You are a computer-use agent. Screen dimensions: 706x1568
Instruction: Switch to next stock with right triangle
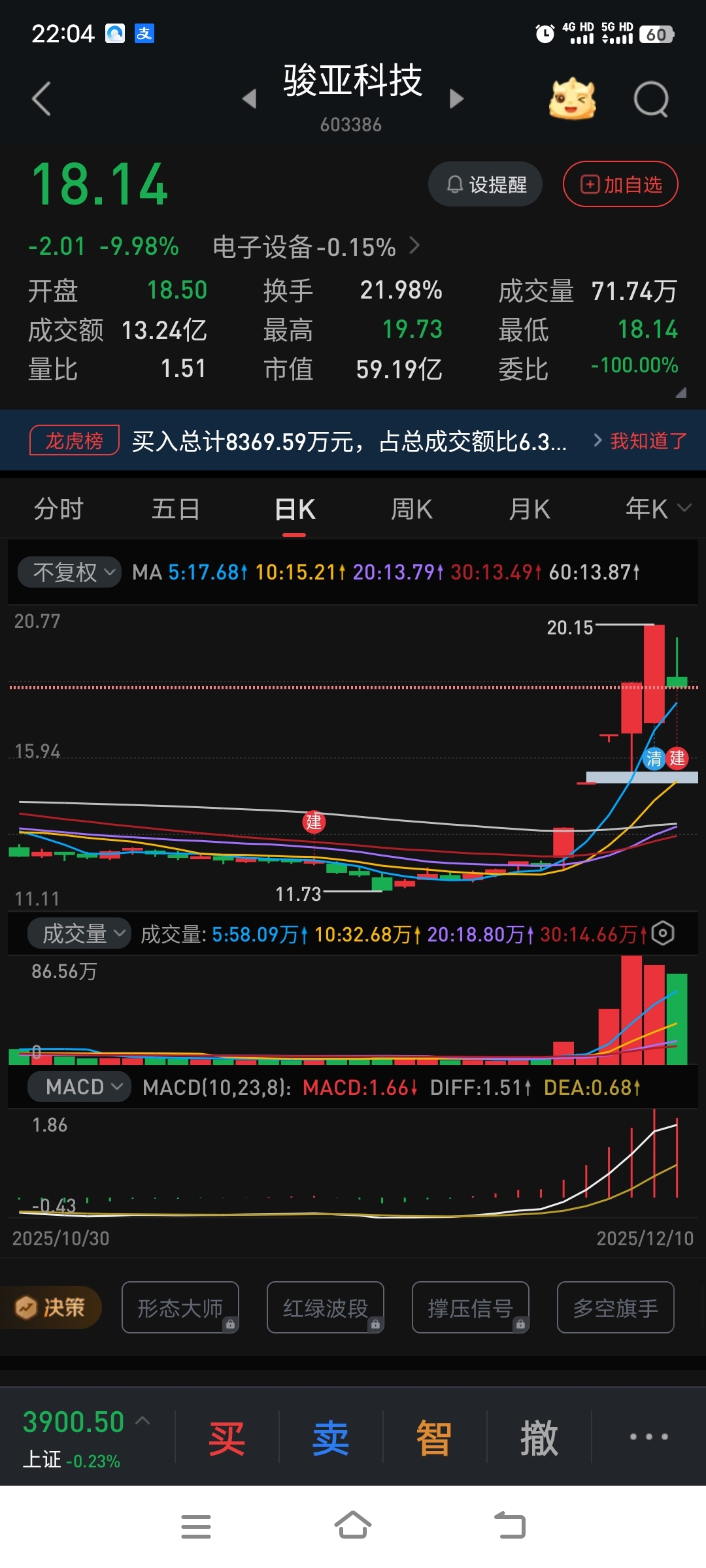[457, 99]
